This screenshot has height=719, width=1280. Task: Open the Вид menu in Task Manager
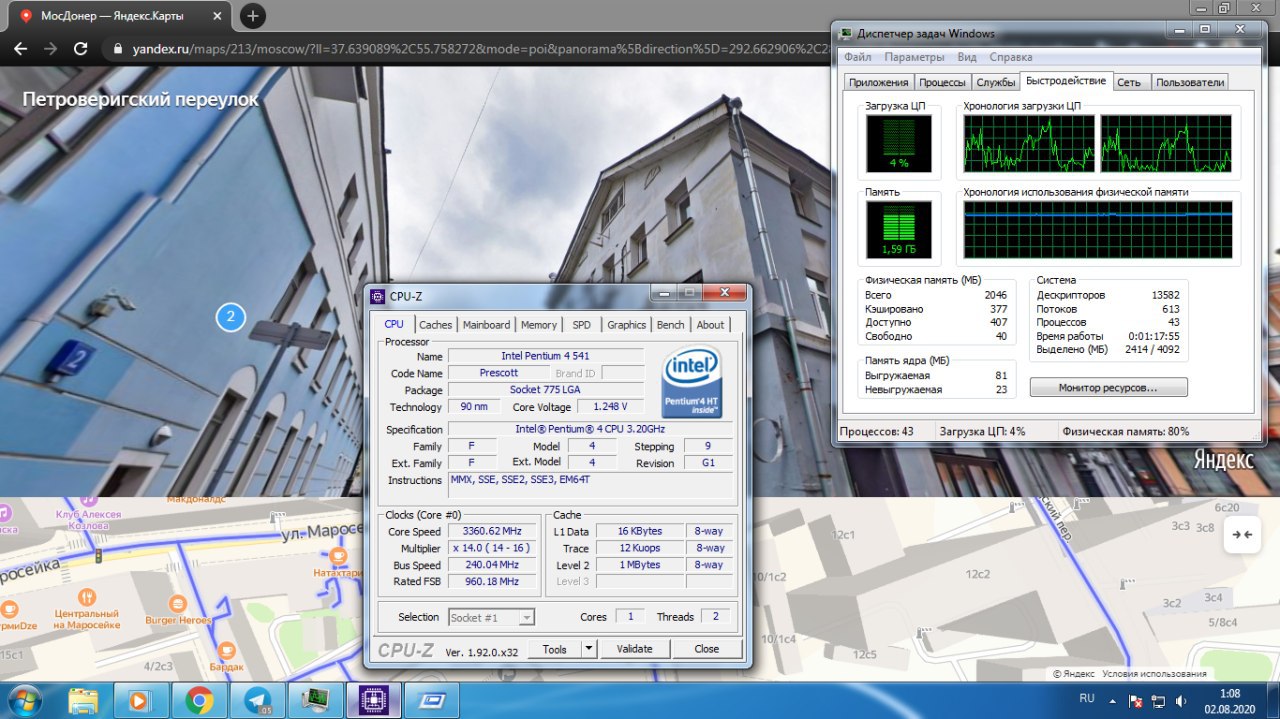click(967, 57)
